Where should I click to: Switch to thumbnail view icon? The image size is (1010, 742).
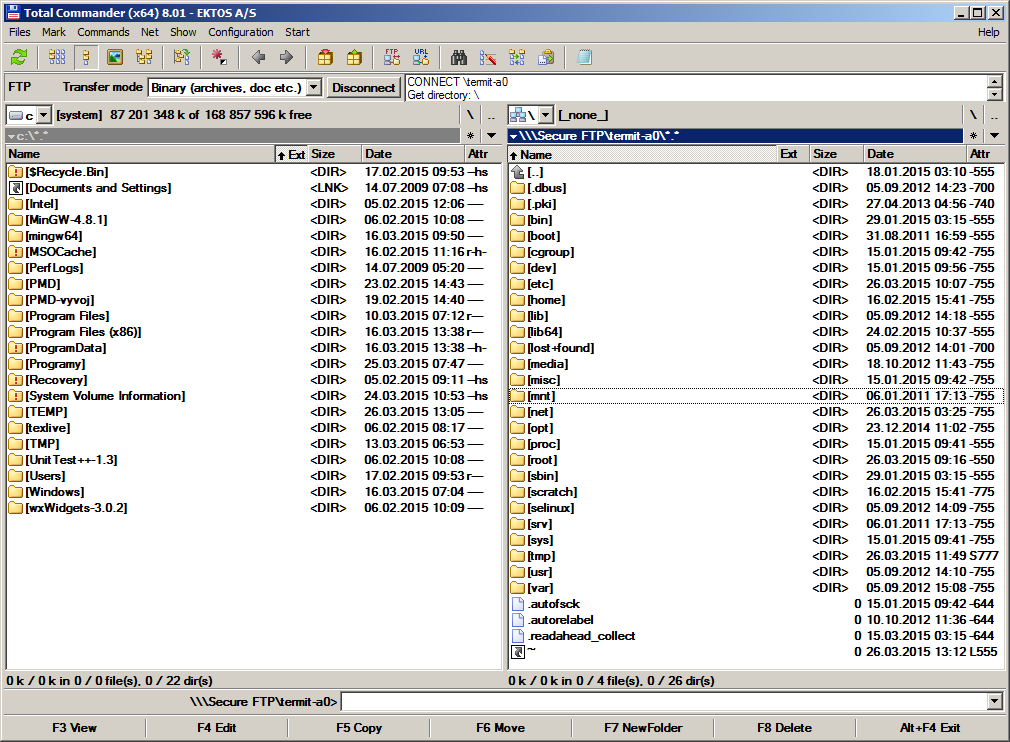point(115,57)
